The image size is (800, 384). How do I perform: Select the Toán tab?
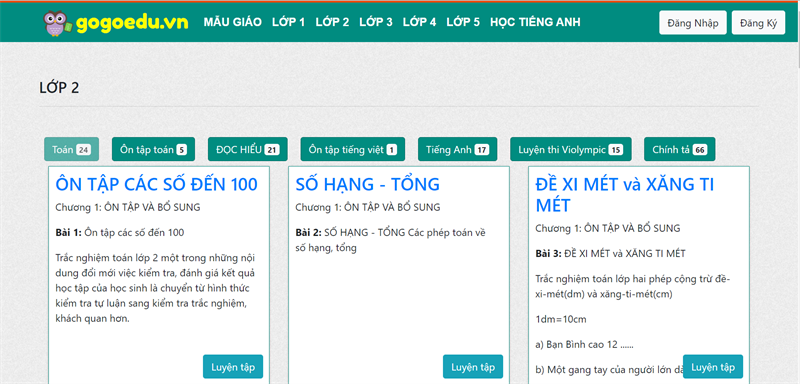tap(71, 149)
